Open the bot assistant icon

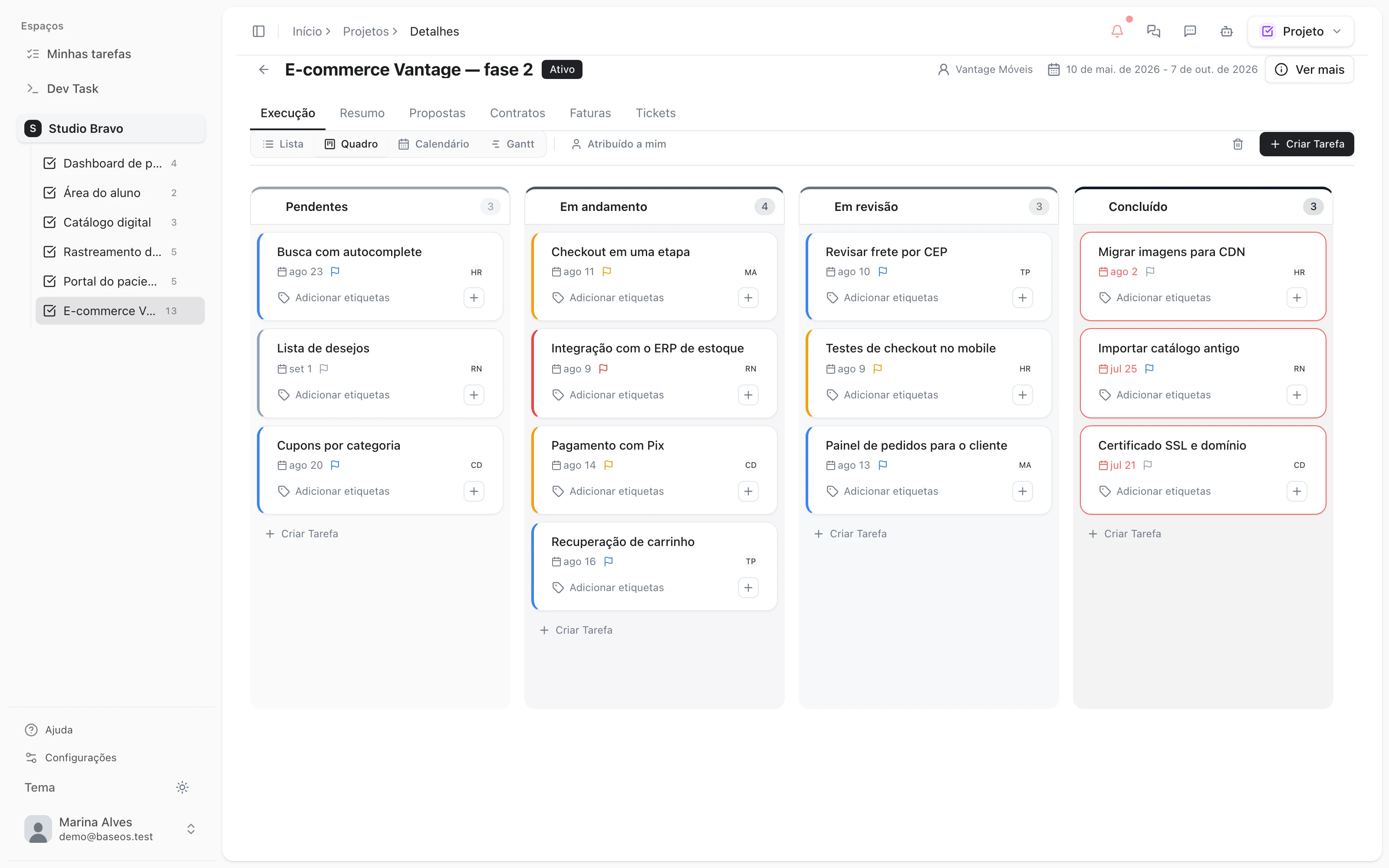(1227, 31)
